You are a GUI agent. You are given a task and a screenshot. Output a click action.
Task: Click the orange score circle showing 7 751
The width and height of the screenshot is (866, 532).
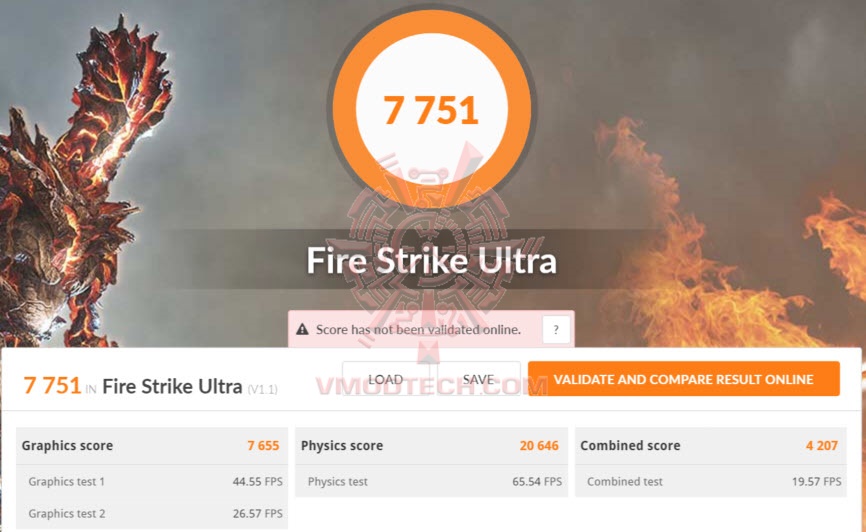pos(431,109)
